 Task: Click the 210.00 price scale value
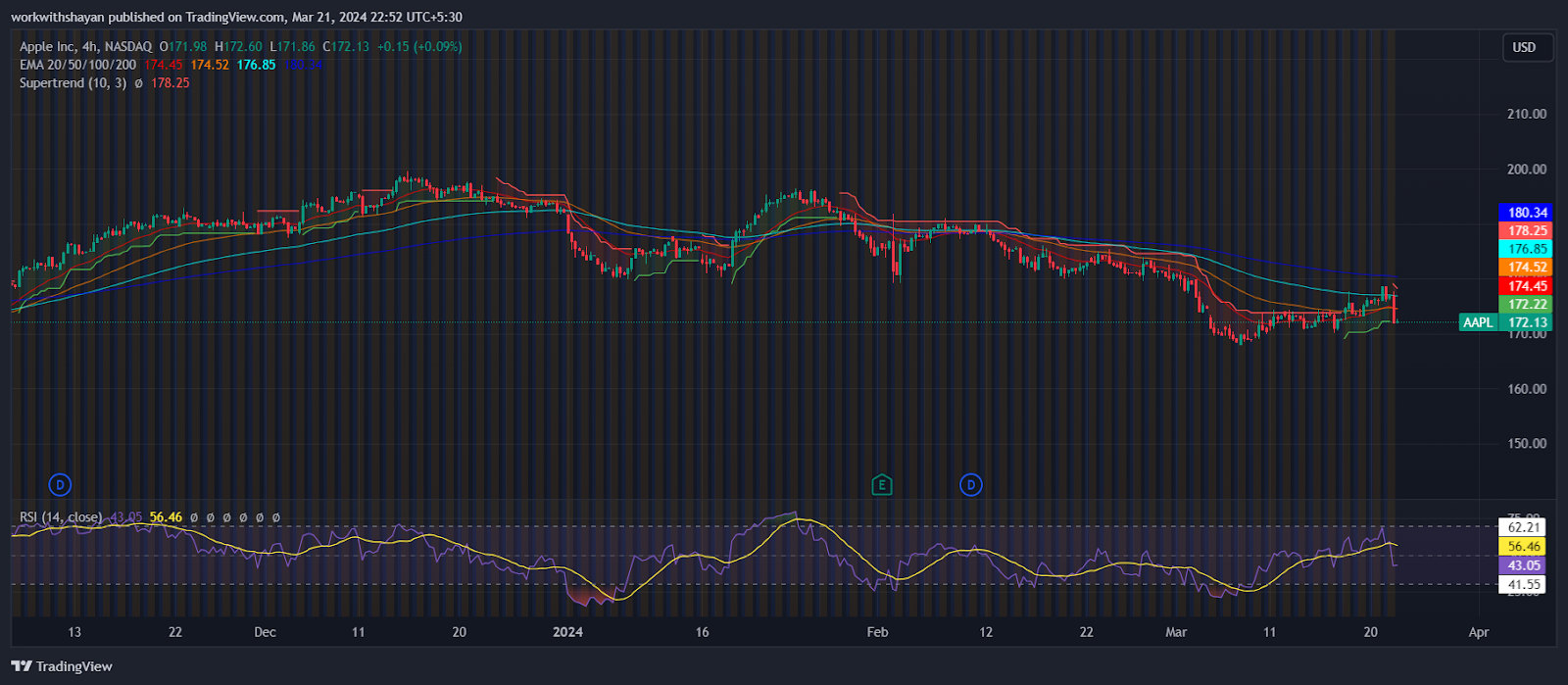(1527, 114)
